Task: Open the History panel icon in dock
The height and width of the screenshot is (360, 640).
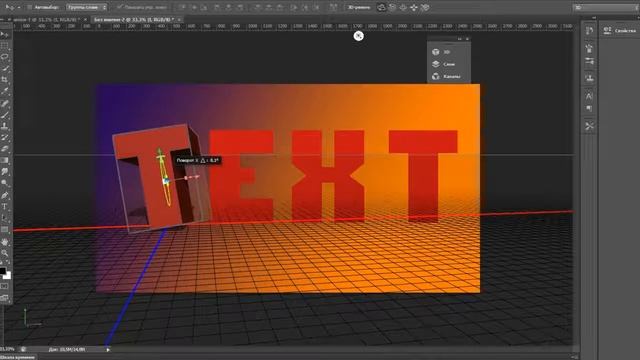Action: click(589, 31)
